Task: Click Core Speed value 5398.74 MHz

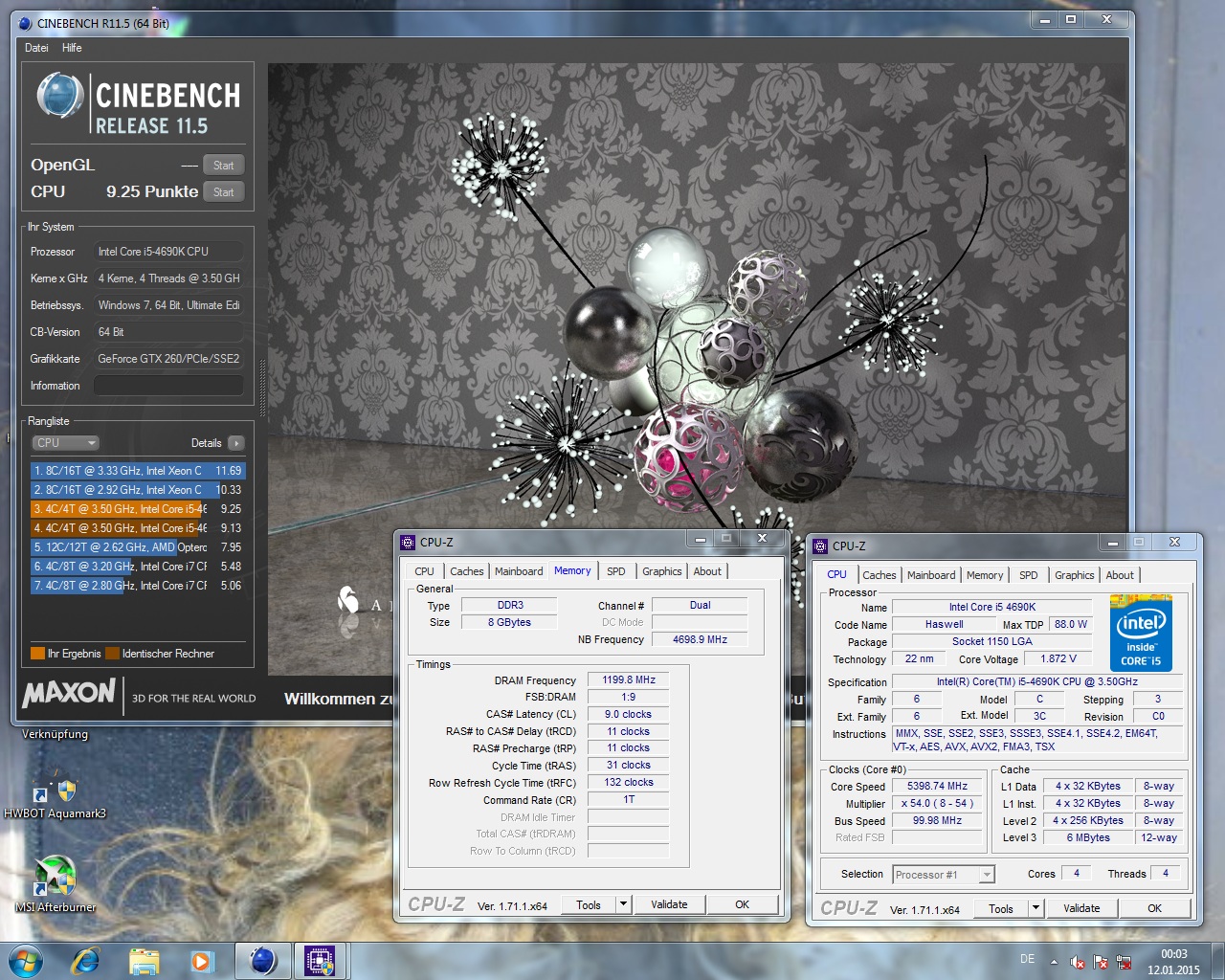Action: pos(938,786)
